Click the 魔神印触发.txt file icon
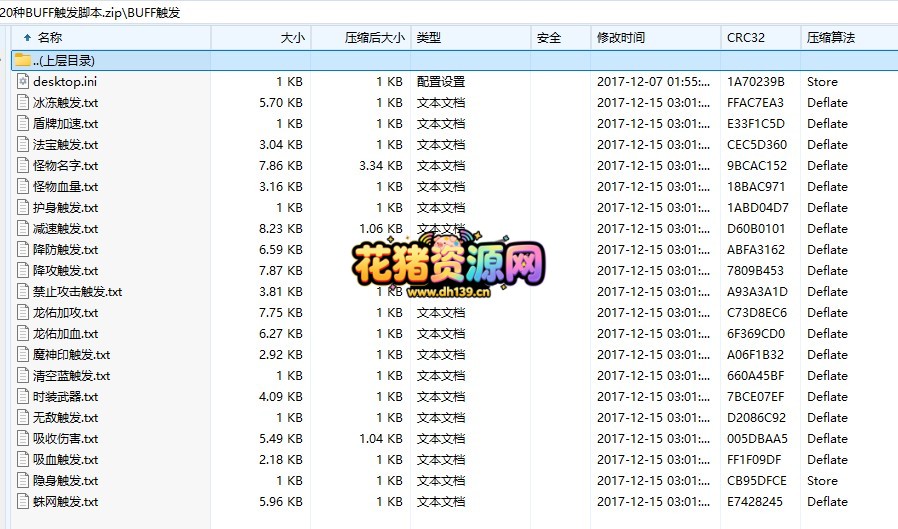 [x=22, y=354]
